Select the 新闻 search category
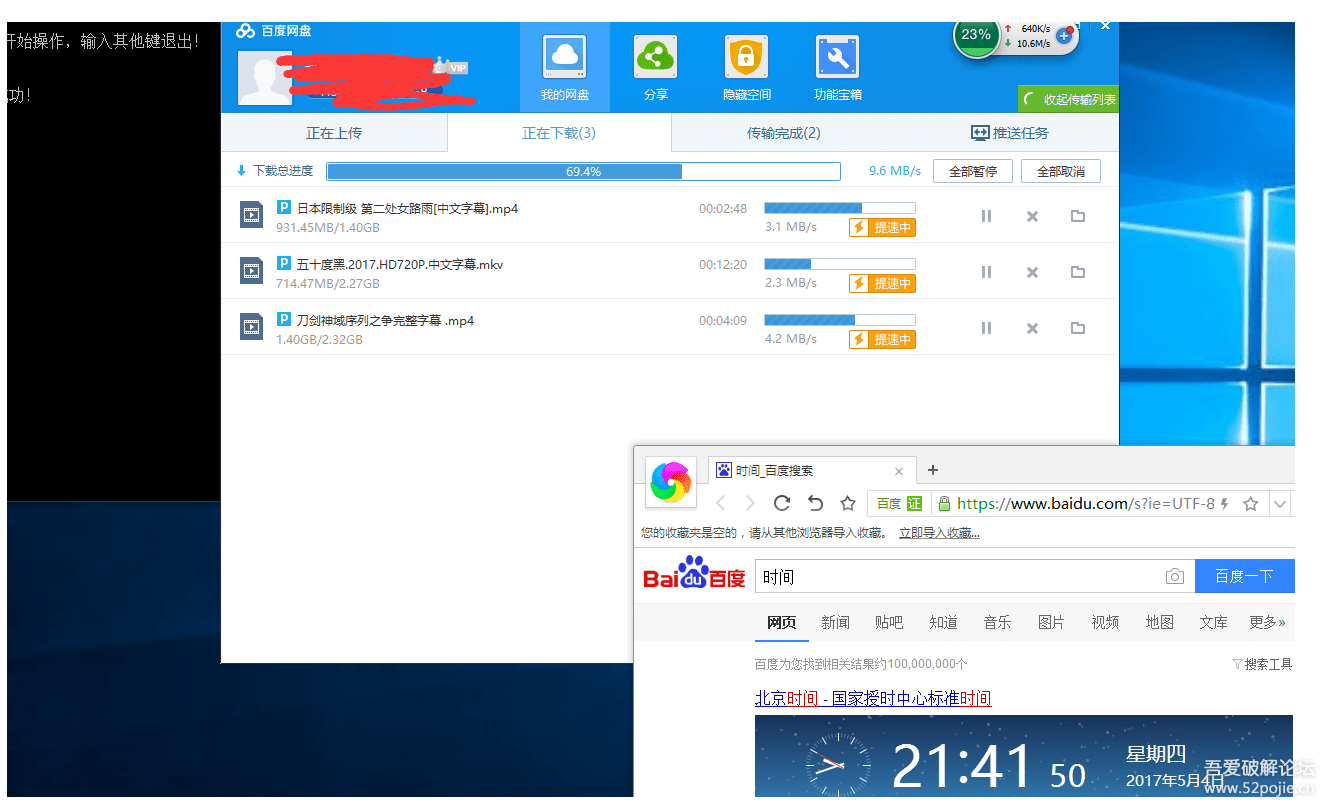This screenshot has width=1324, height=805. pos(835,622)
